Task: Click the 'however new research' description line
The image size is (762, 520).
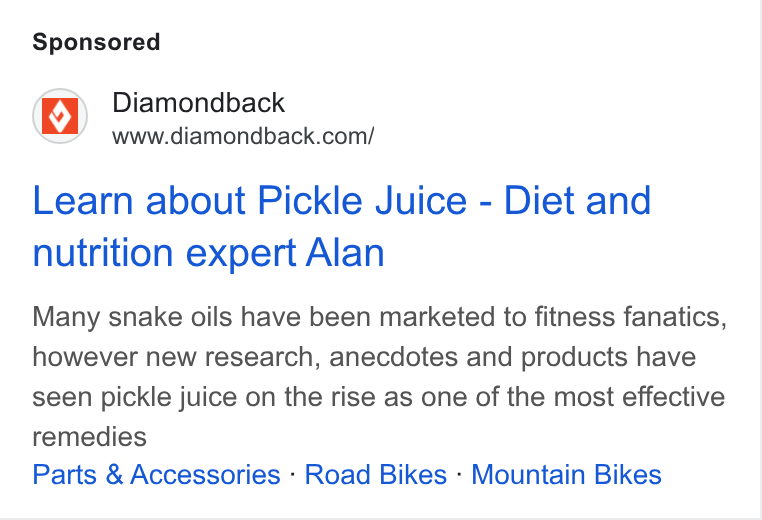Action: 364,357
